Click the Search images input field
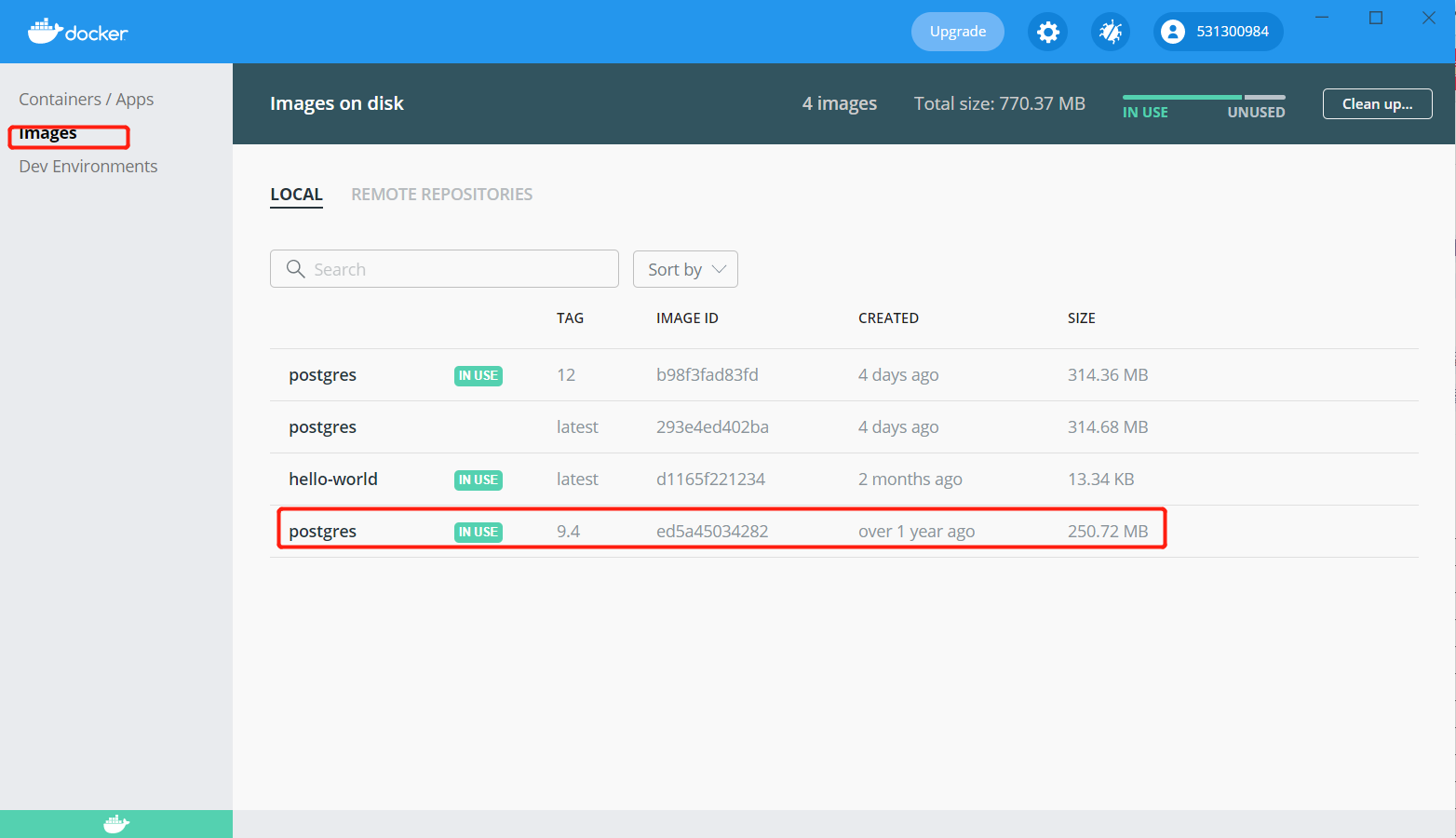The width and height of the screenshot is (1456, 838). (444, 269)
